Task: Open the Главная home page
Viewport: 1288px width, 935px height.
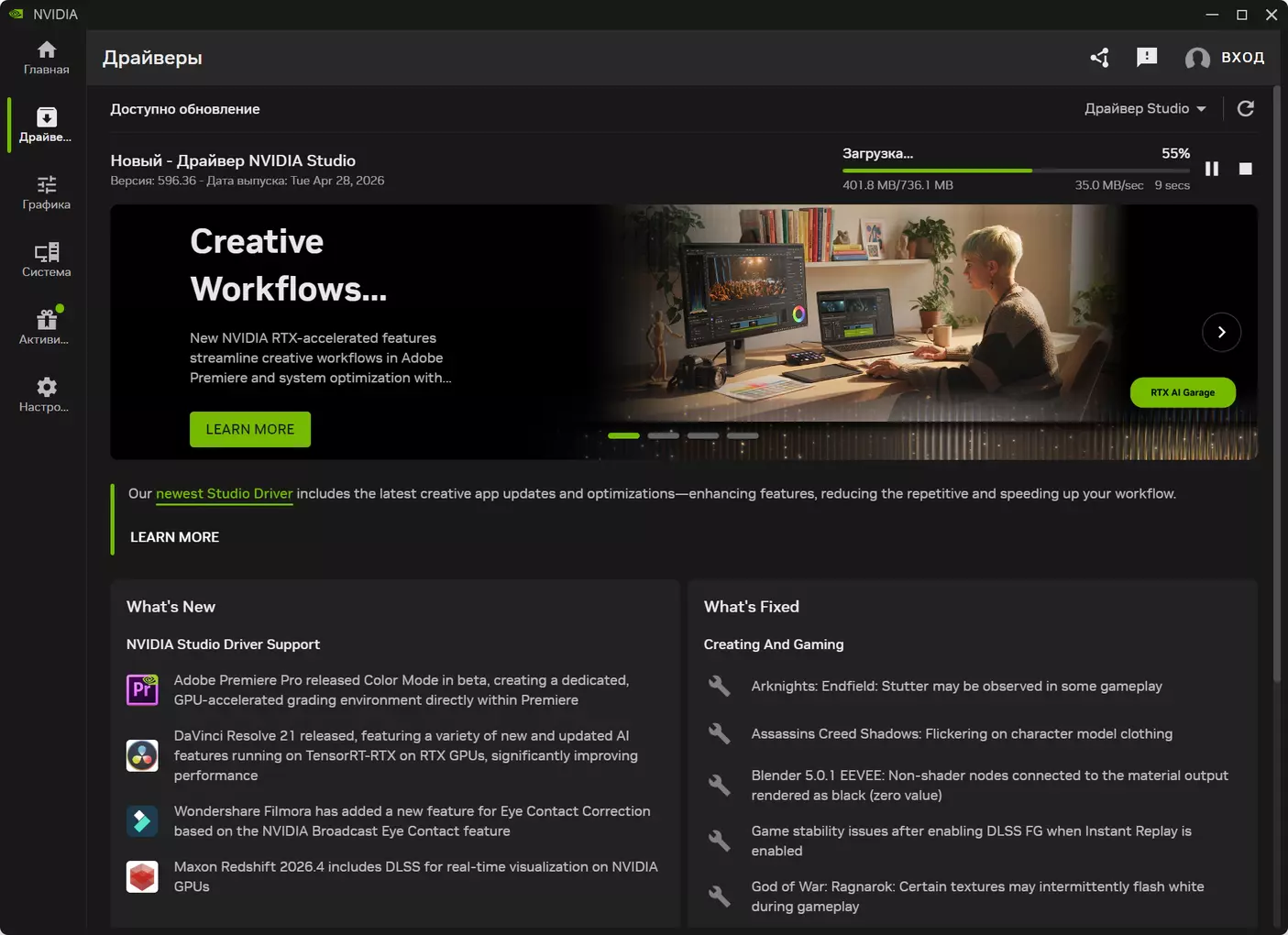Action: tap(46, 58)
